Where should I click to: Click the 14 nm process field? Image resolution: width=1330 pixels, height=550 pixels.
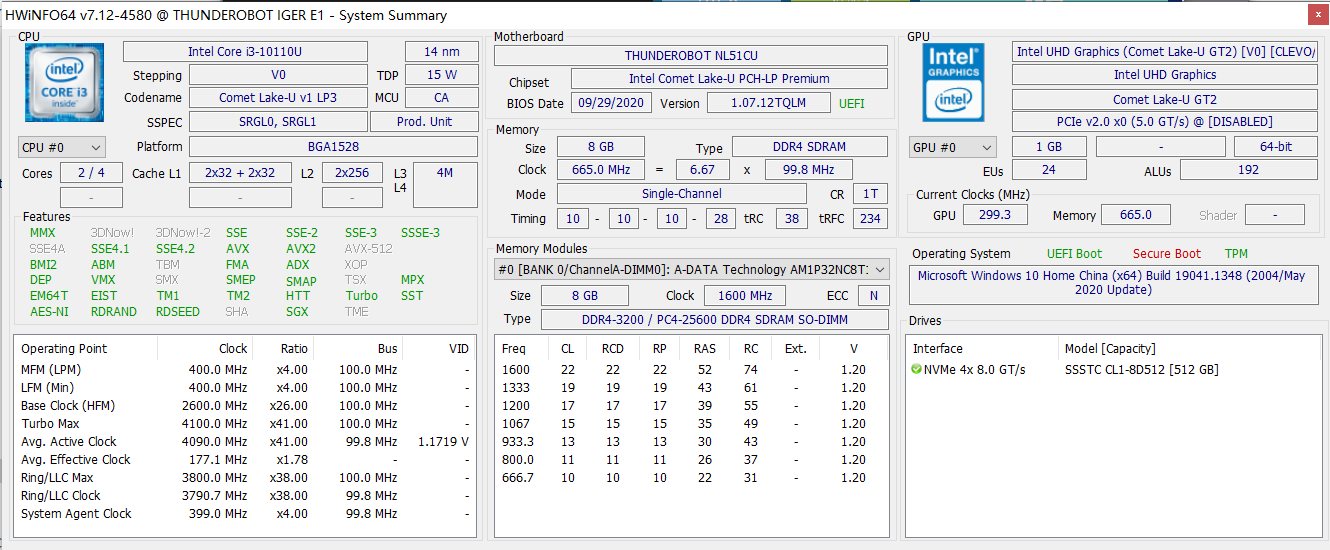441,51
